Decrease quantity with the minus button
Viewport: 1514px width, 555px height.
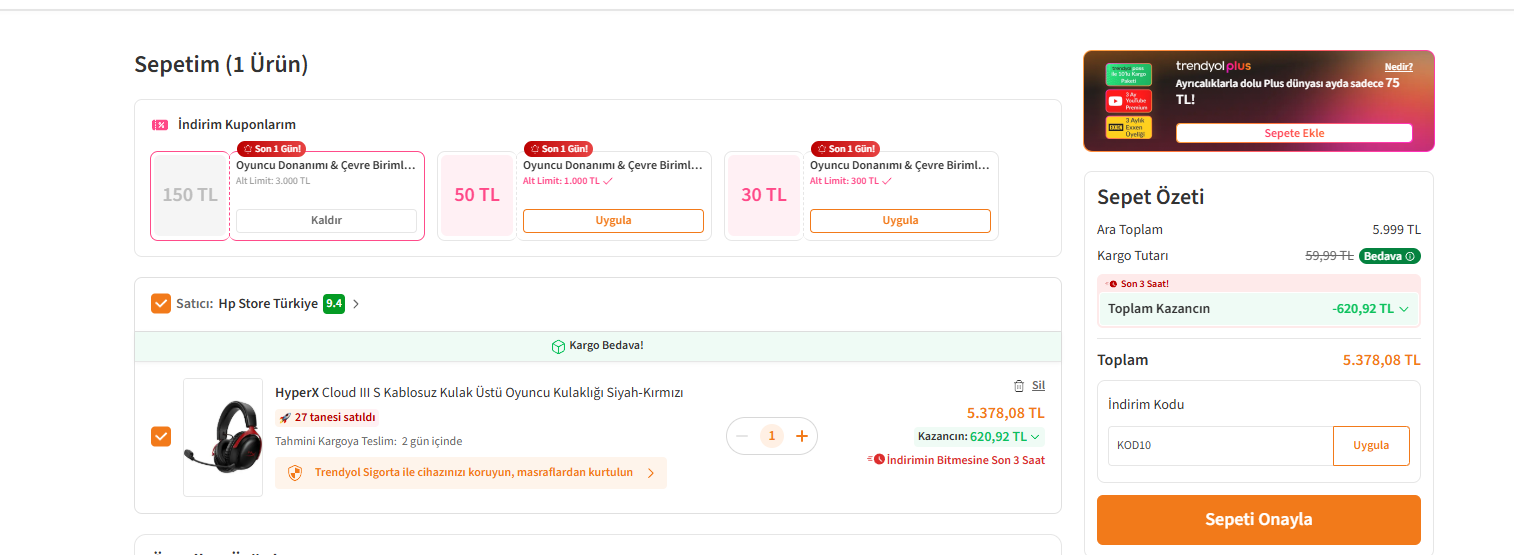[x=742, y=436]
